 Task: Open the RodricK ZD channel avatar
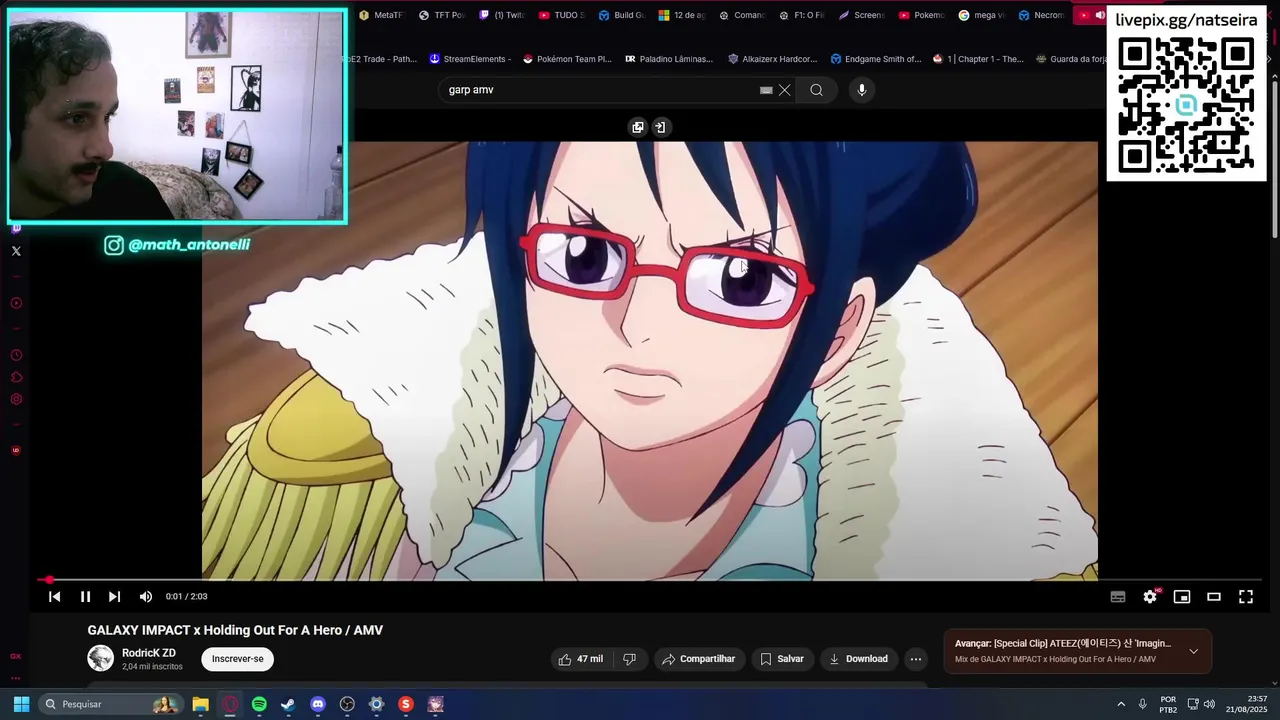pos(101,658)
